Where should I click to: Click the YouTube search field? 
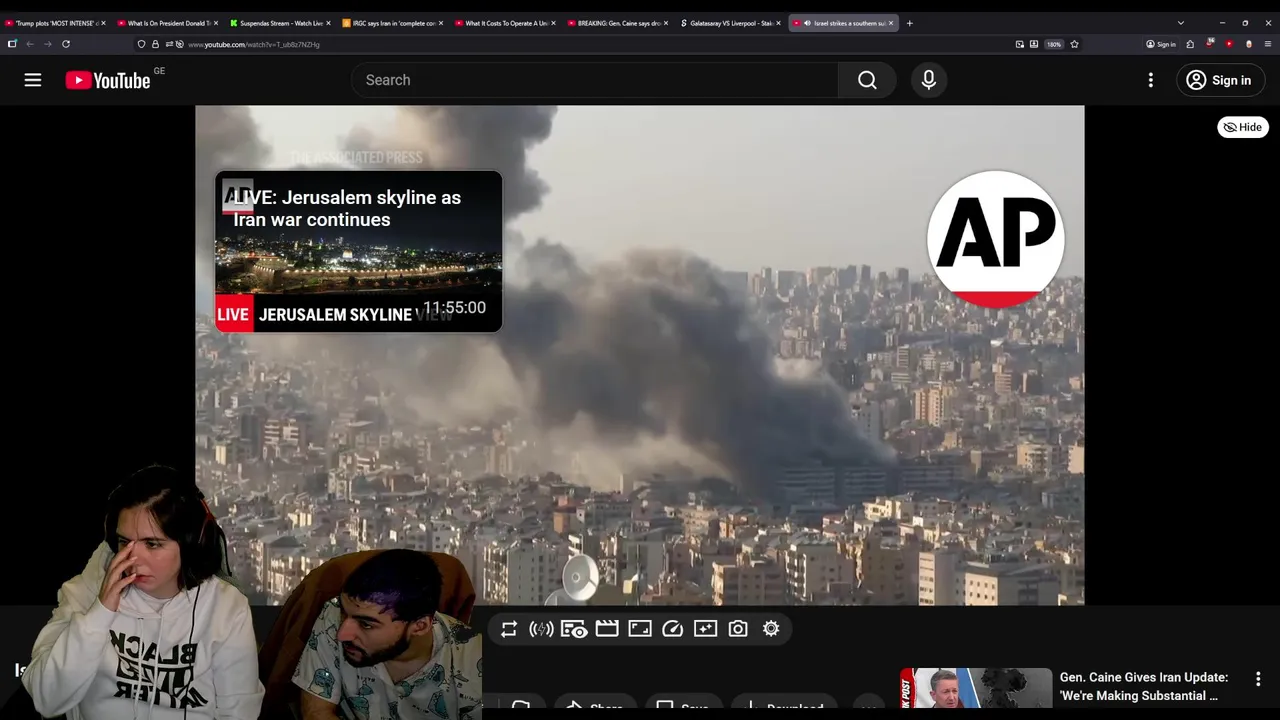595,80
